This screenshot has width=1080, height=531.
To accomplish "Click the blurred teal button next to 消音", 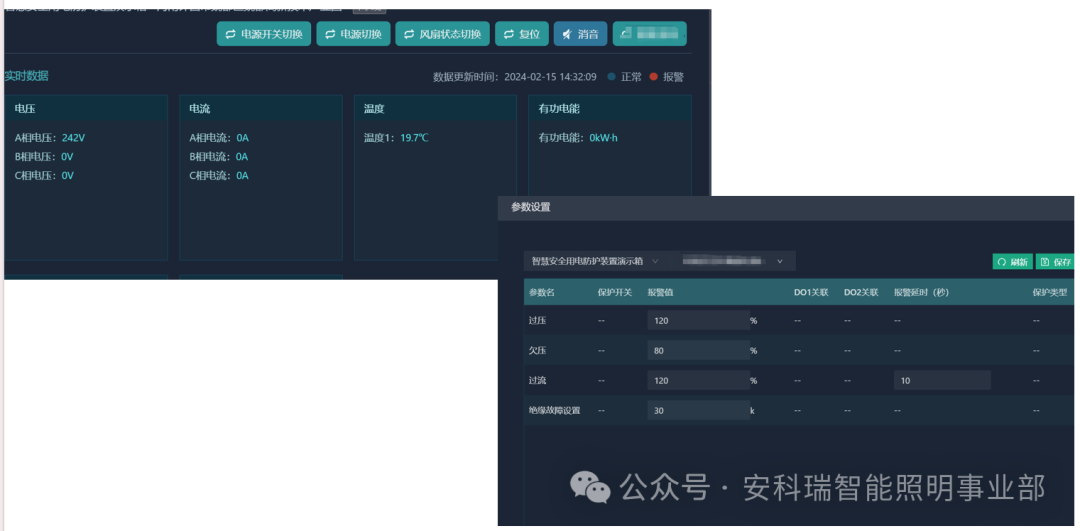I will point(650,34).
